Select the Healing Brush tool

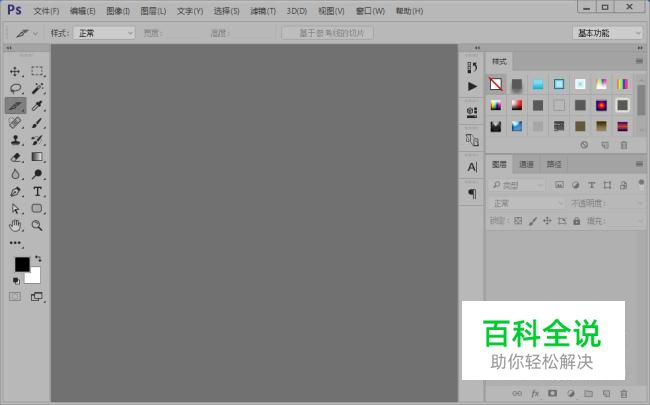coord(16,123)
